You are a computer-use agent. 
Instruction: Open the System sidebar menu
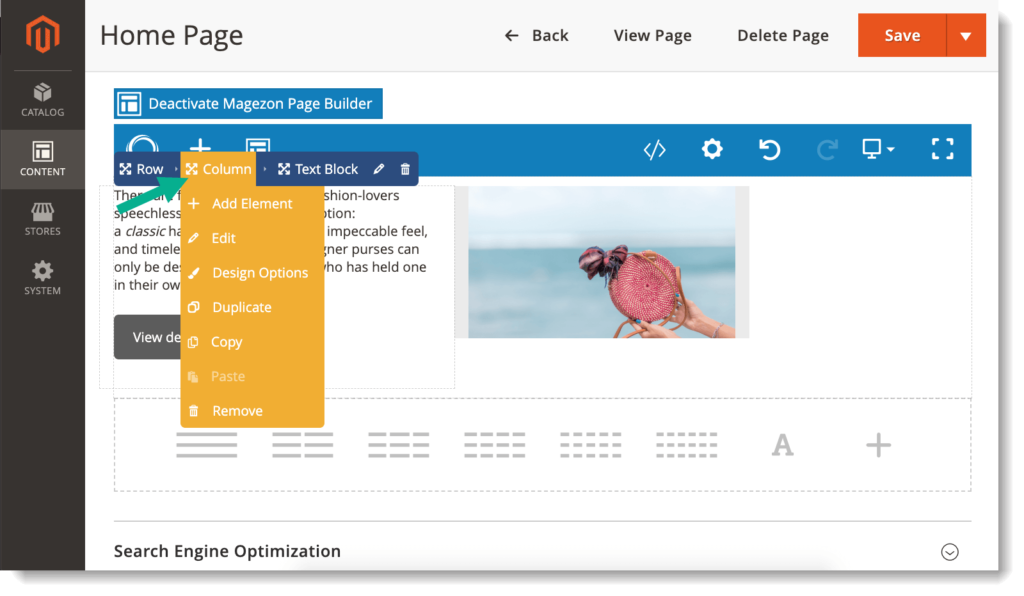tap(42, 278)
